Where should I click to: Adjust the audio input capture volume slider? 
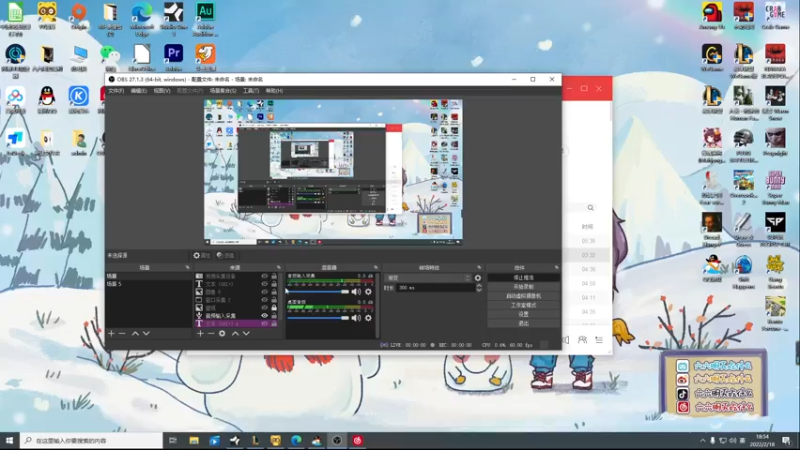click(318, 292)
